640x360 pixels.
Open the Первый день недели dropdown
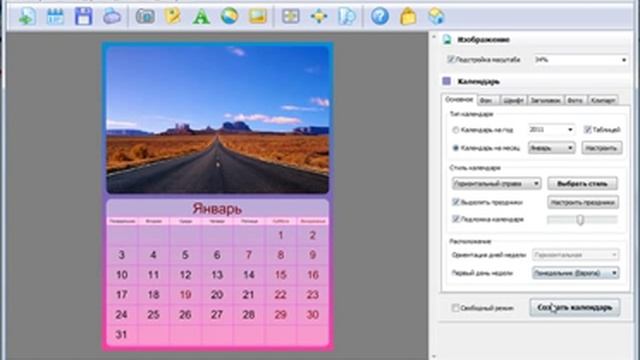click(576, 273)
